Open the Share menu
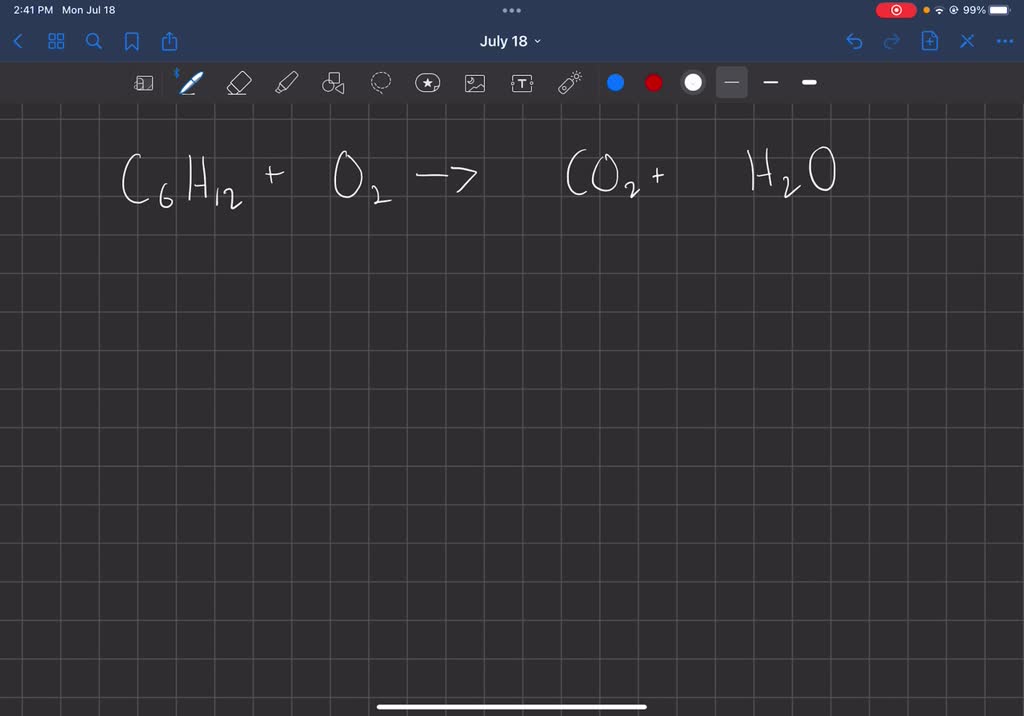The width and height of the screenshot is (1024, 716). click(x=169, y=41)
